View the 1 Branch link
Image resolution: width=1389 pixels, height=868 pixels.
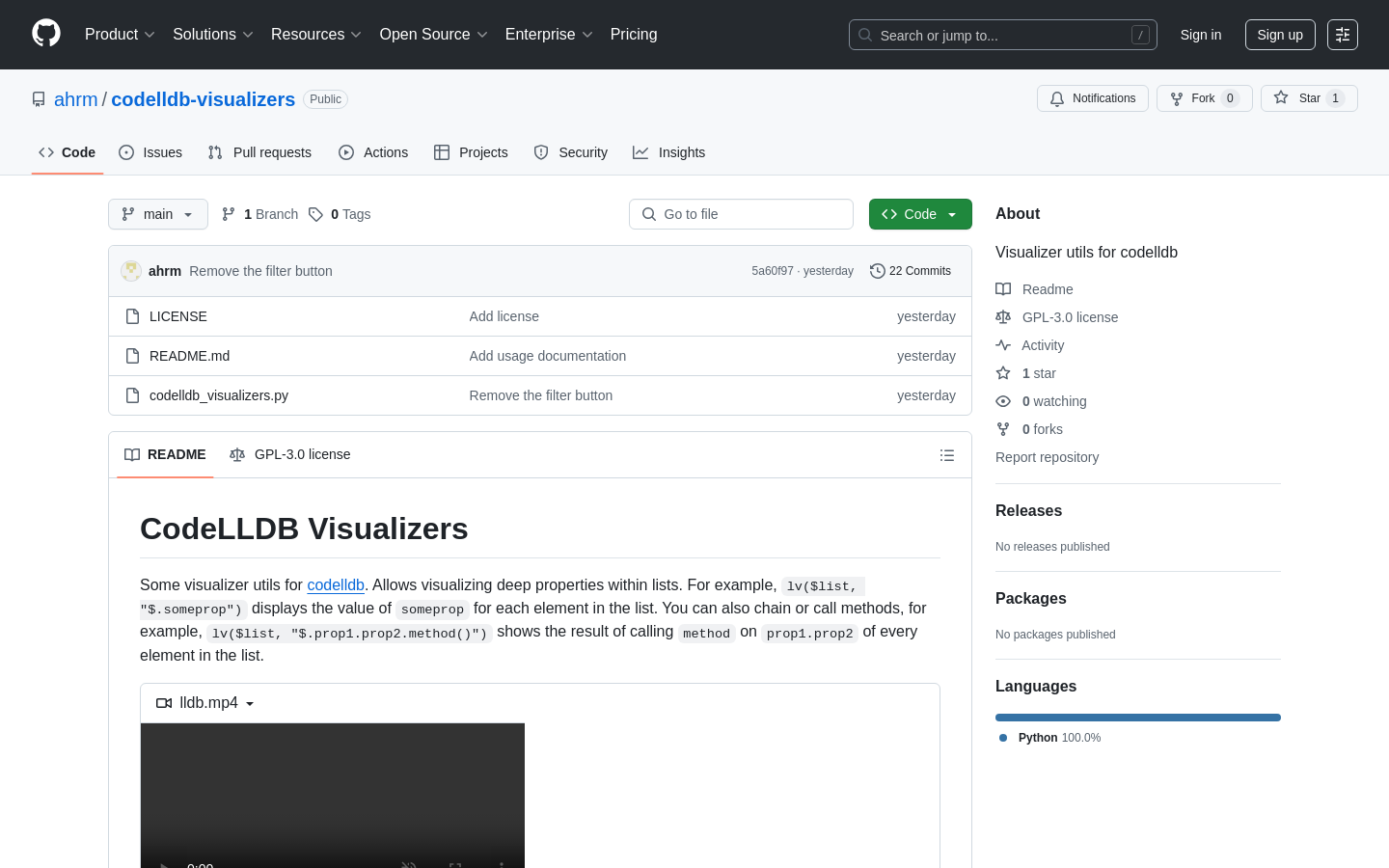point(259,214)
